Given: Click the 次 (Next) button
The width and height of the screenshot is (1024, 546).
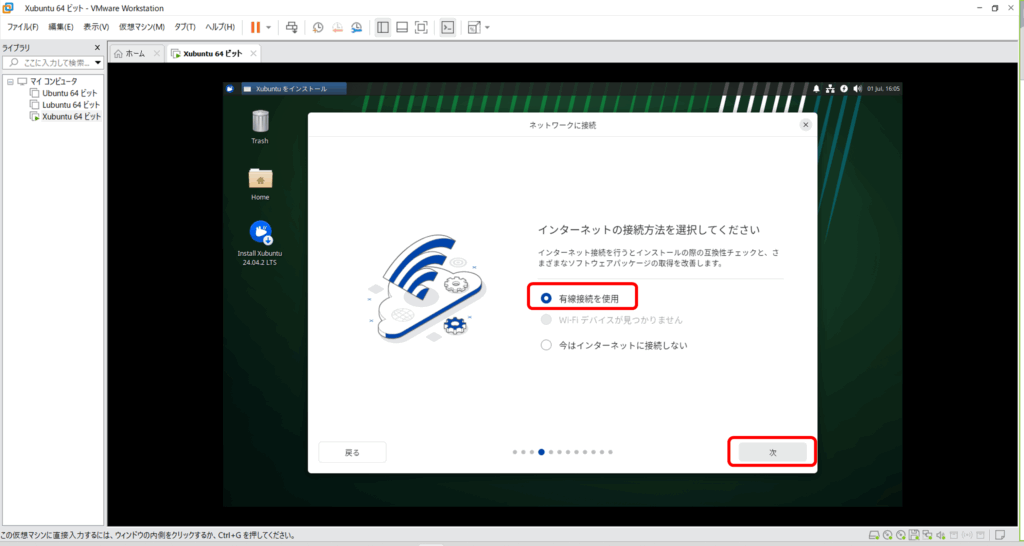Looking at the screenshot, I should click(x=772, y=452).
